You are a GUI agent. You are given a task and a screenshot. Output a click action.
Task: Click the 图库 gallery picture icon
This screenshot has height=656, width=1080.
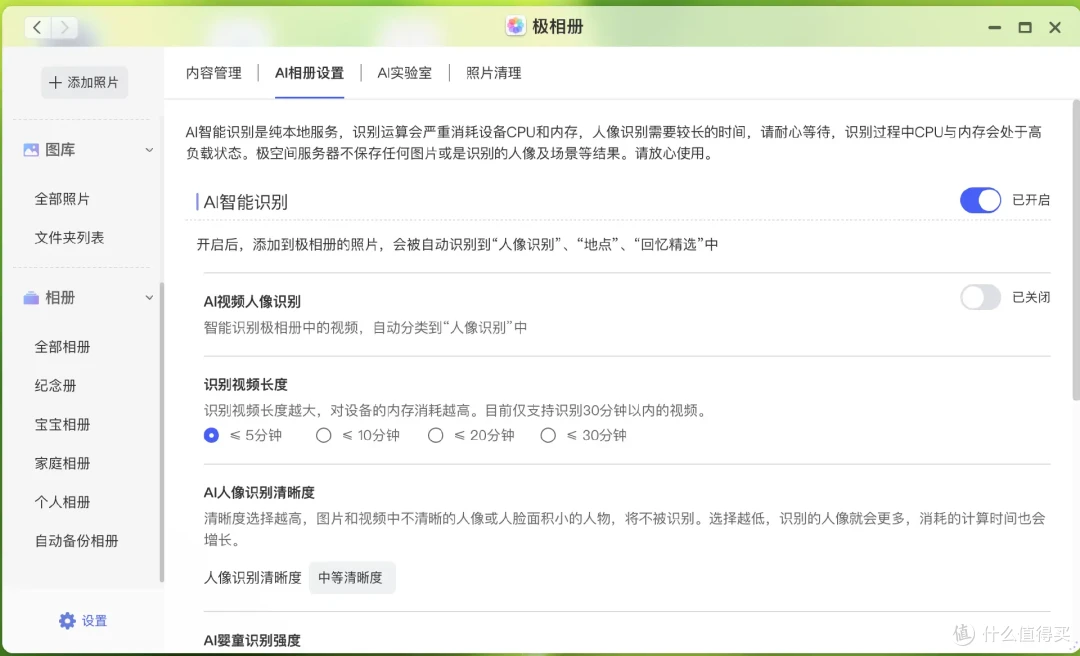[31, 150]
